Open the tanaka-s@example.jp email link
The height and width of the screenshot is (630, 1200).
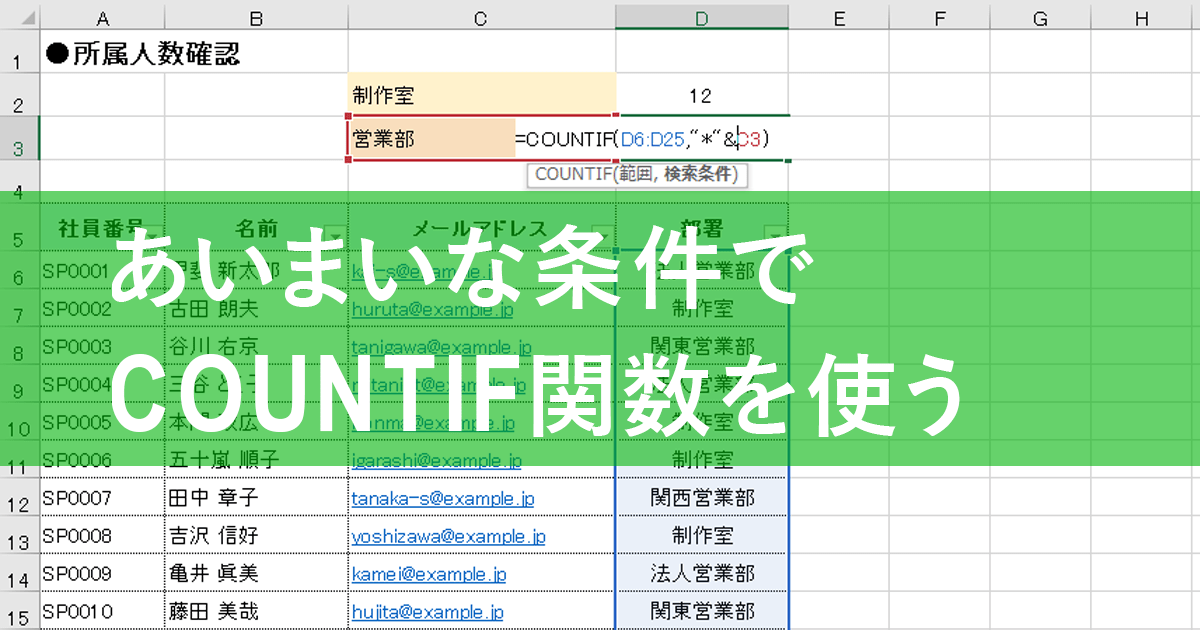(442, 497)
